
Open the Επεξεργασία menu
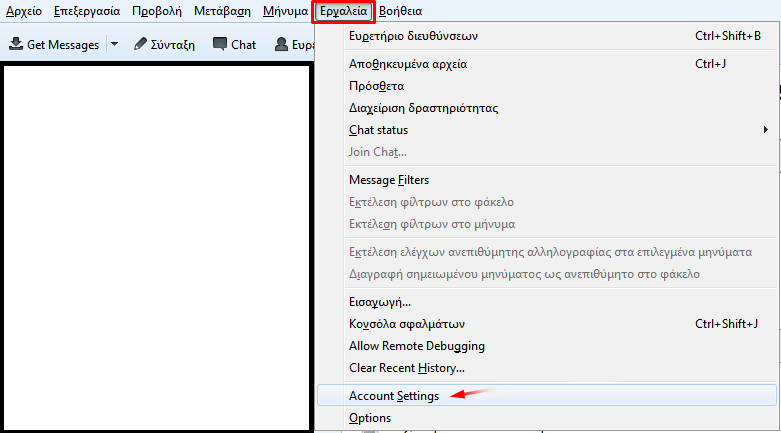87,11
